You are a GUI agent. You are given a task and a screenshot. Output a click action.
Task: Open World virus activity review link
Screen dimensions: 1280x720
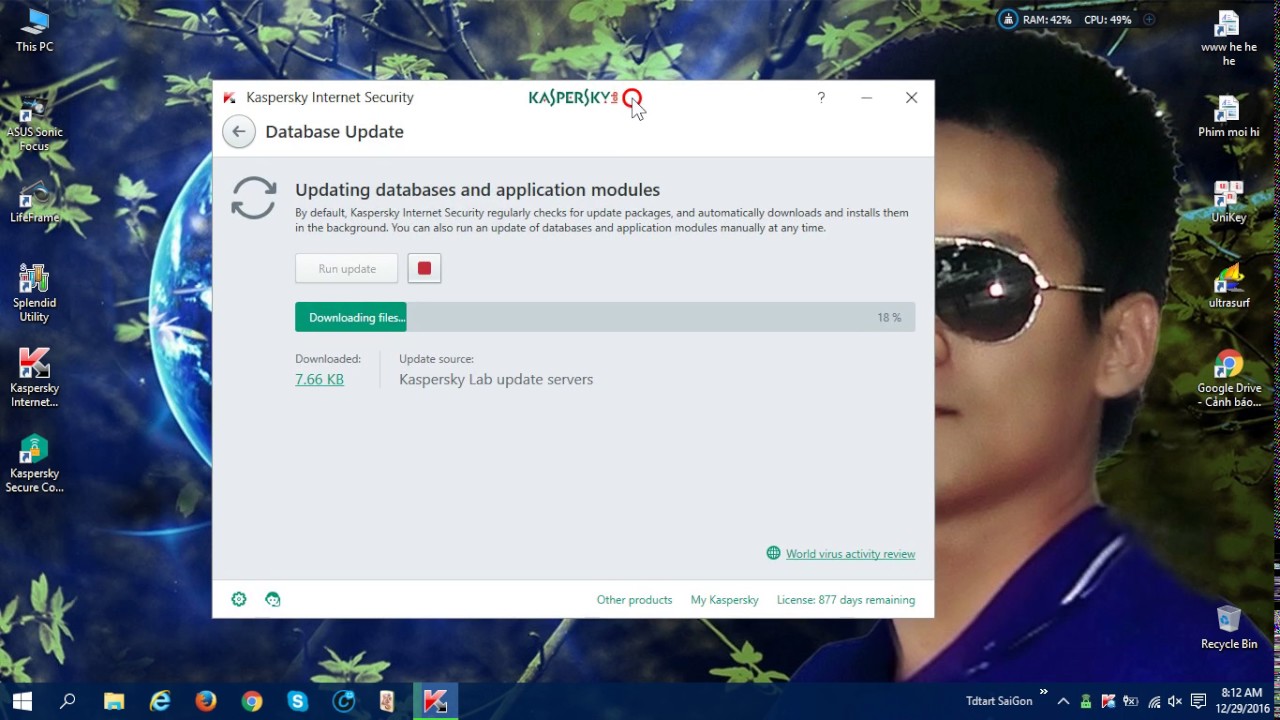850,554
